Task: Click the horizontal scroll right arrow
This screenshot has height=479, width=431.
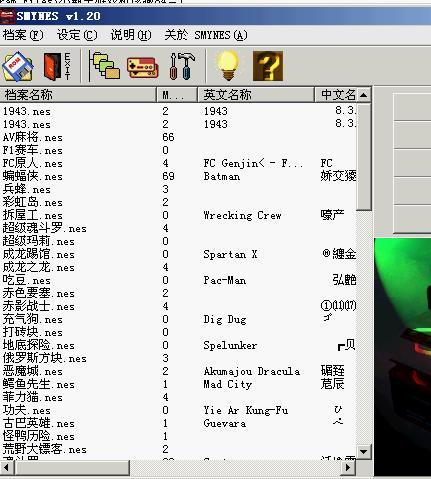Action: (348, 467)
